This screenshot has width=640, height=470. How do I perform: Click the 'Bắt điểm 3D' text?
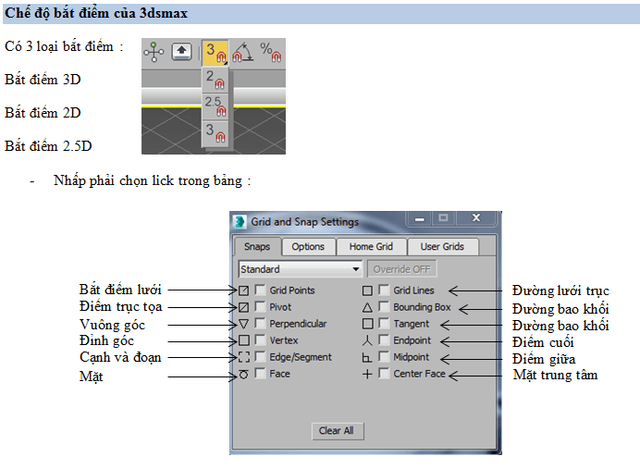[43, 79]
